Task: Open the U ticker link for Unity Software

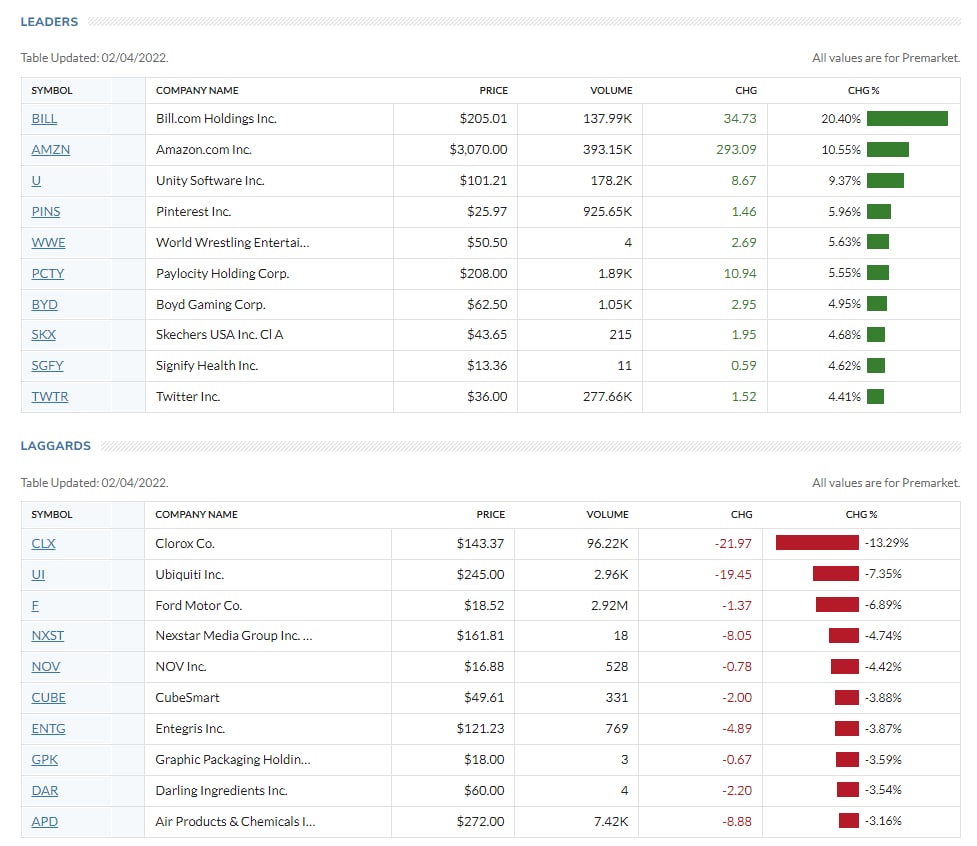Action: click(x=36, y=181)
